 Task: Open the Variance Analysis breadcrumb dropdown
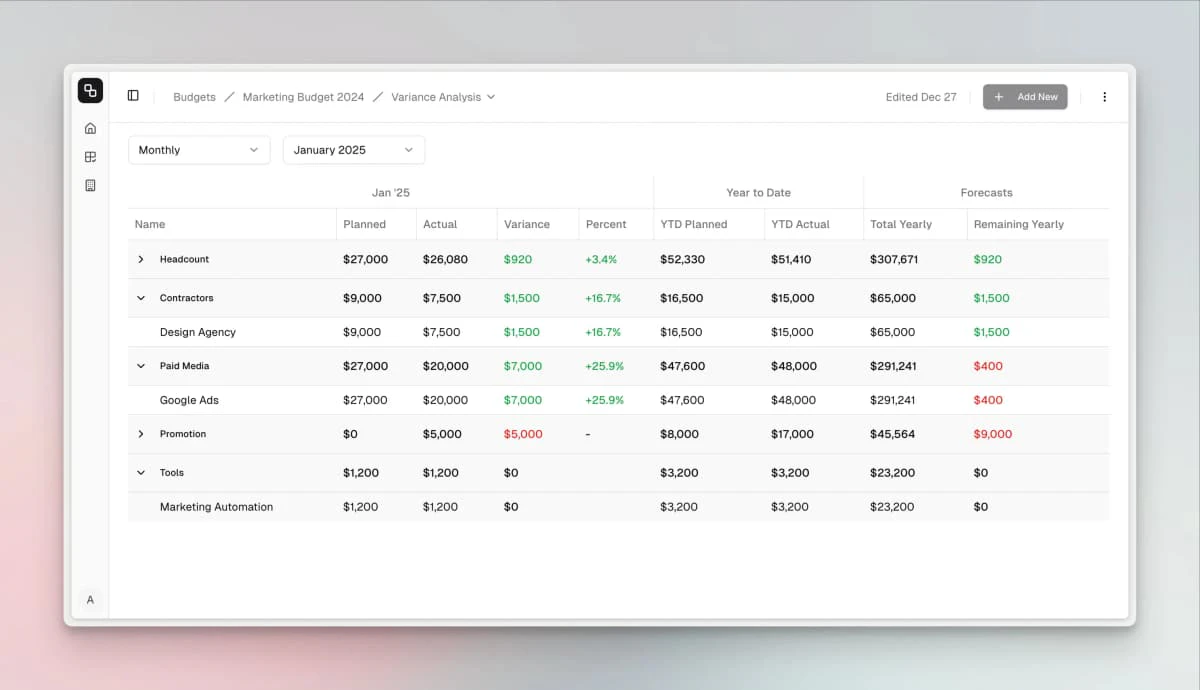442,97
